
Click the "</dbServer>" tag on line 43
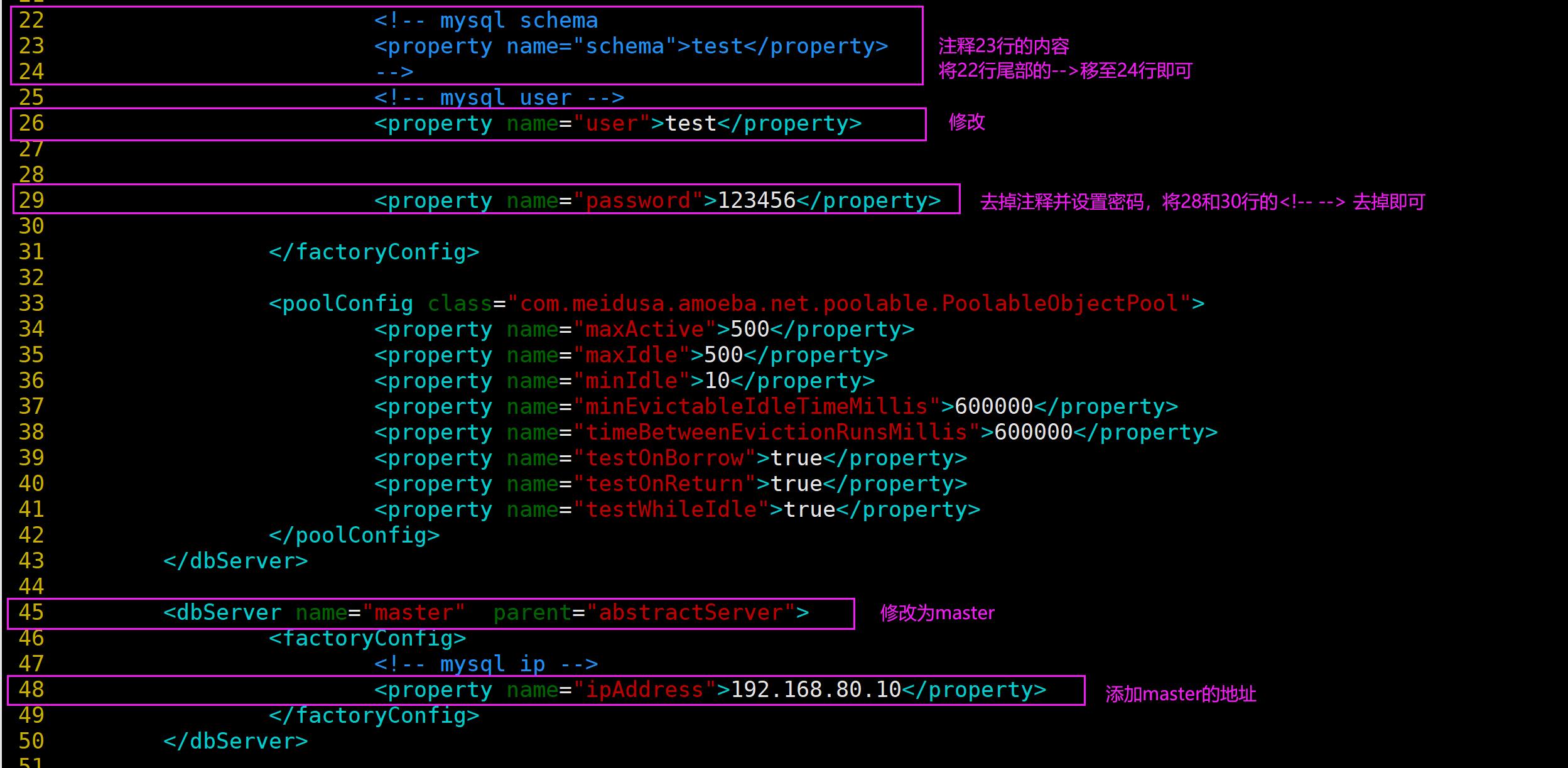(x=235, y=561)
